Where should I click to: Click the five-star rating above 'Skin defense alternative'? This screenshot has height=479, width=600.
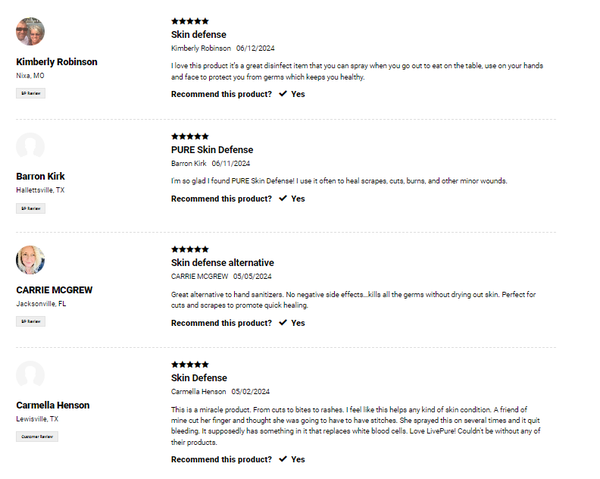click(190, 249)
